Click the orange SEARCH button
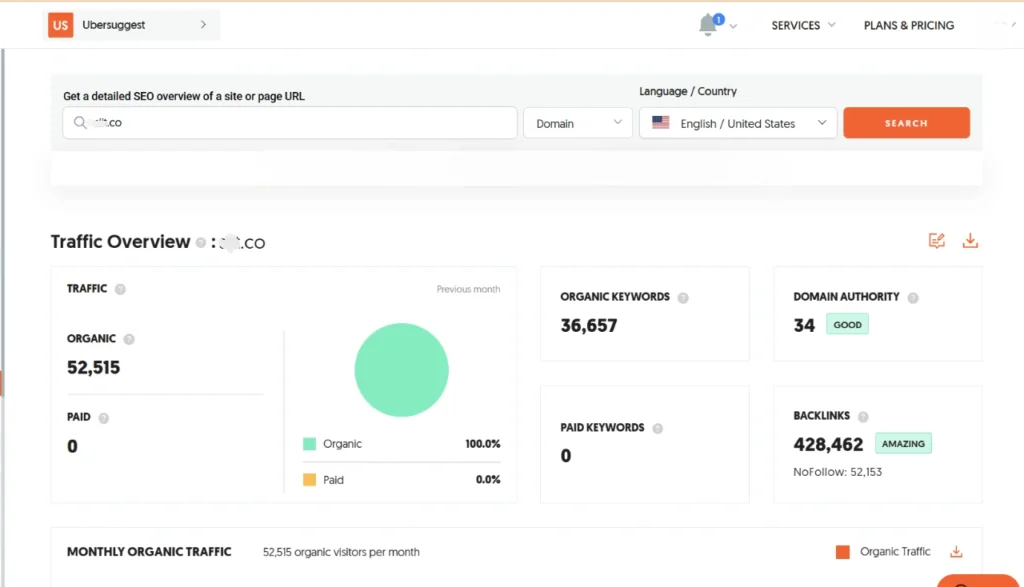Viewport: 1024px width, 587px height. pyautogui.click(x=906, y=123)
